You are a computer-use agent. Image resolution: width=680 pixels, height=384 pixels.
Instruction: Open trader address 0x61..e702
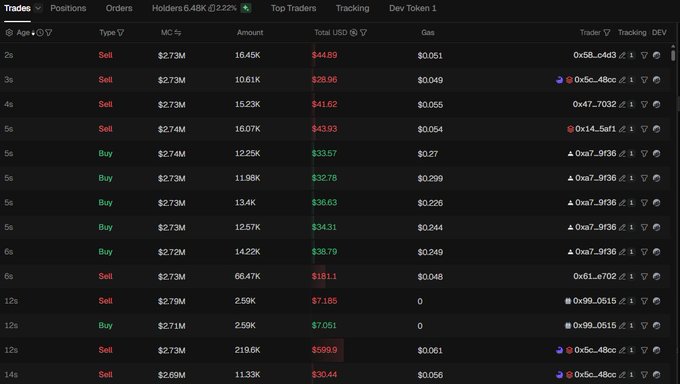tap(595, 276)
